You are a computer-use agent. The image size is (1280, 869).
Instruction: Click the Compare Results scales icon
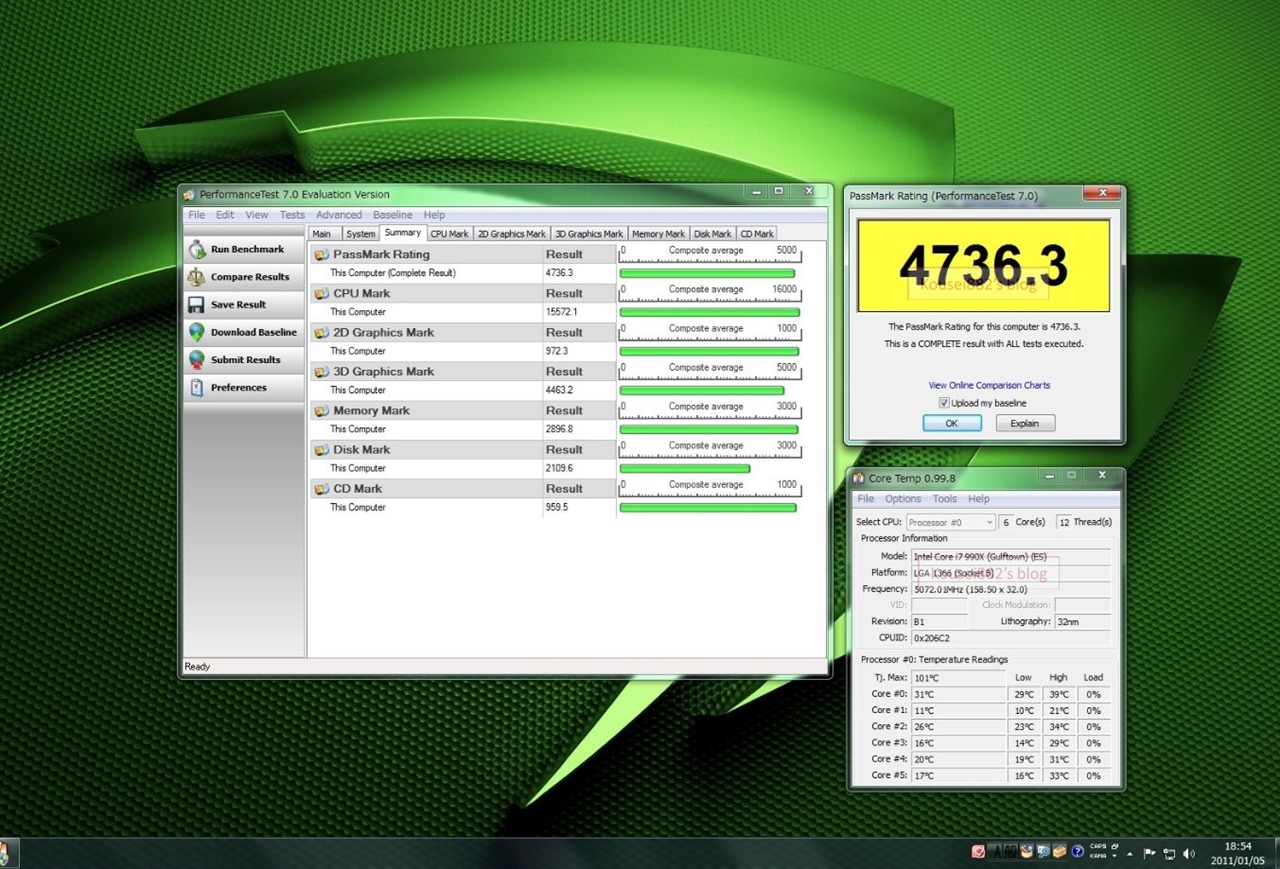coord(197,277)
